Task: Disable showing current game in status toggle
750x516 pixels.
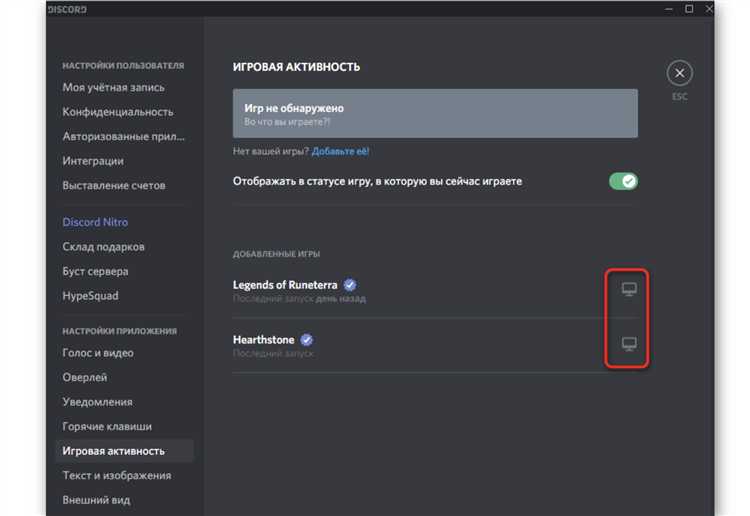Action: click(623, 181)
